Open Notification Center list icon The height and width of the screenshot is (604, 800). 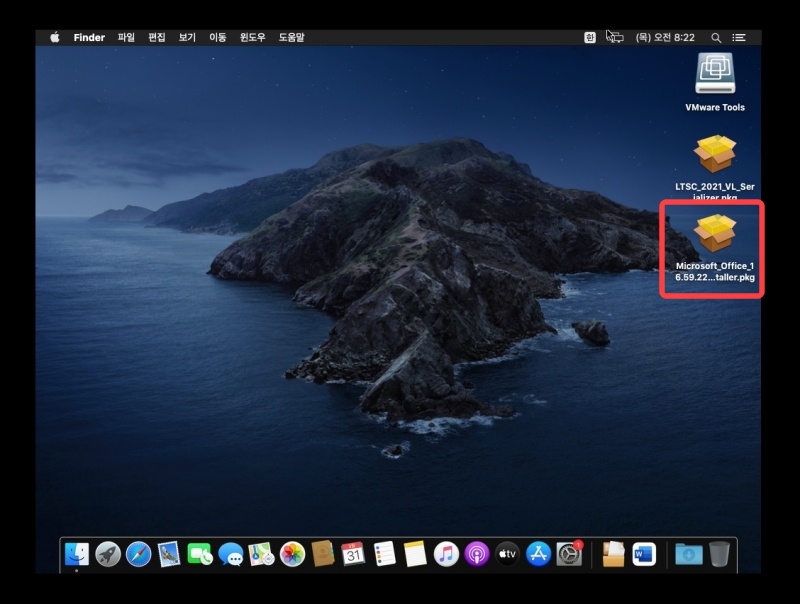(739, 37)
